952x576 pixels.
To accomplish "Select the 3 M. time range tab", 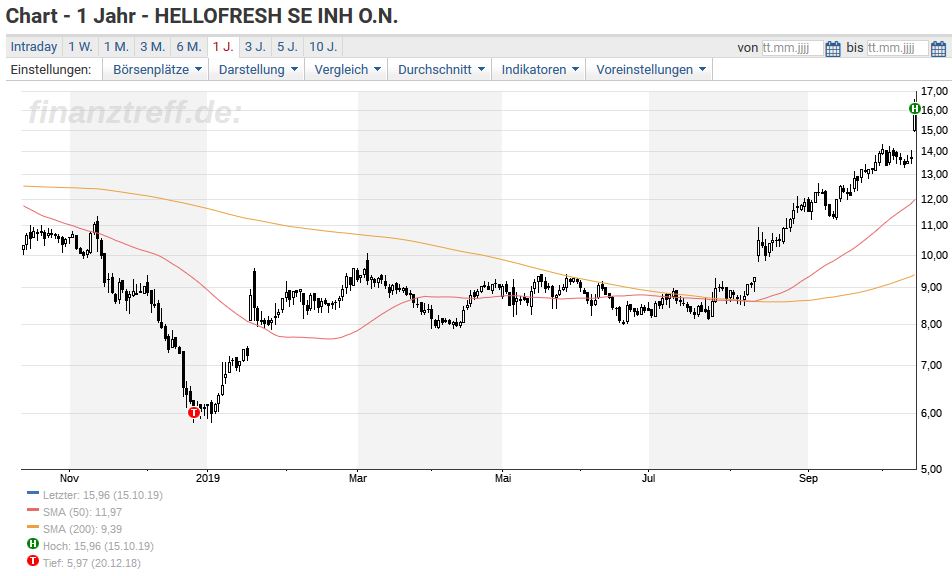I will [152, 47].
